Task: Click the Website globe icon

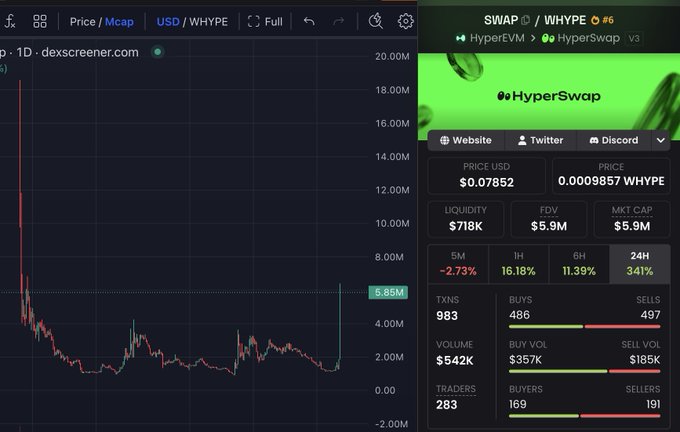Action: [x=445, y=140]
